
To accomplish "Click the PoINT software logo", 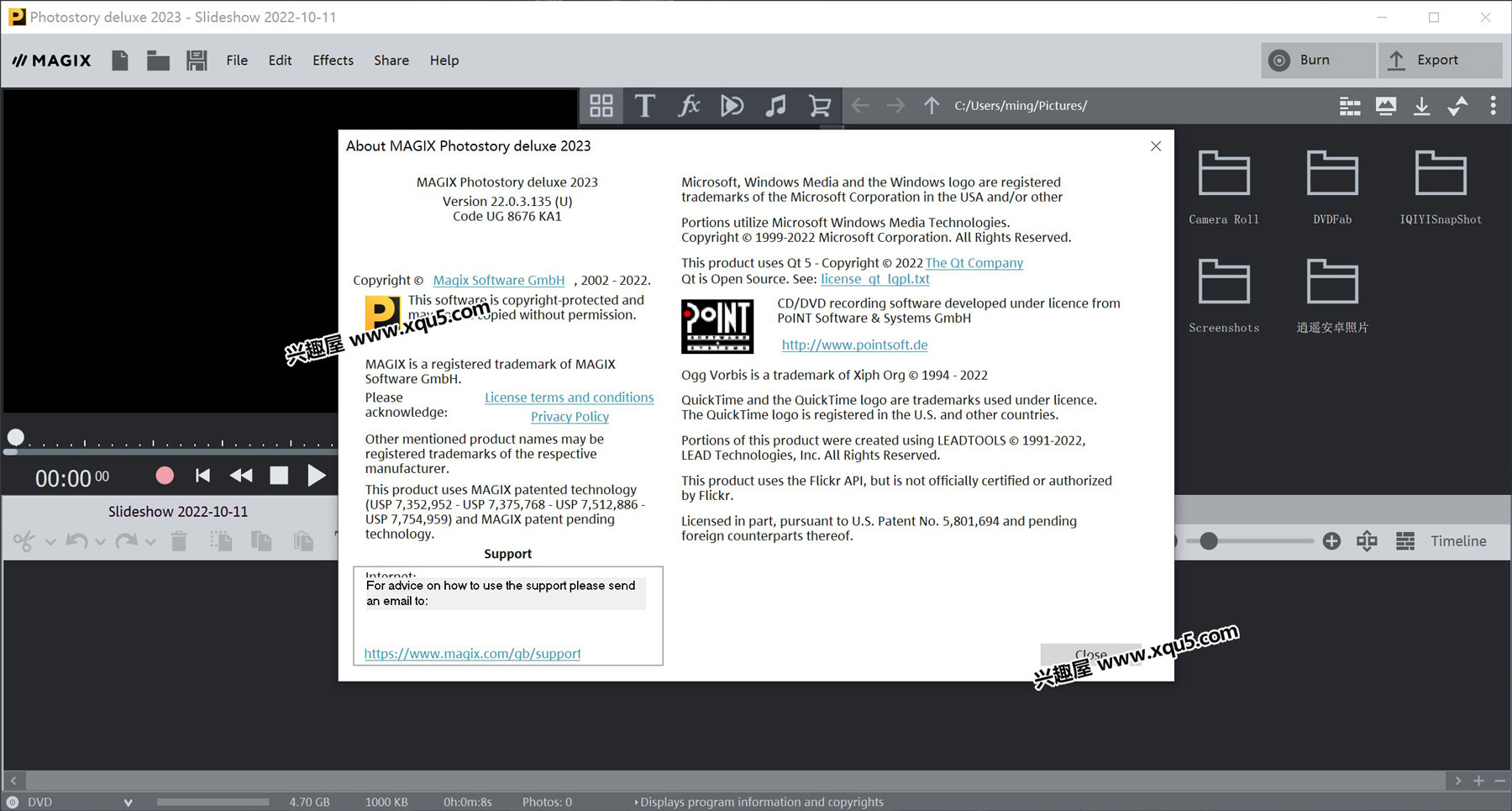I will coord(717,326).
